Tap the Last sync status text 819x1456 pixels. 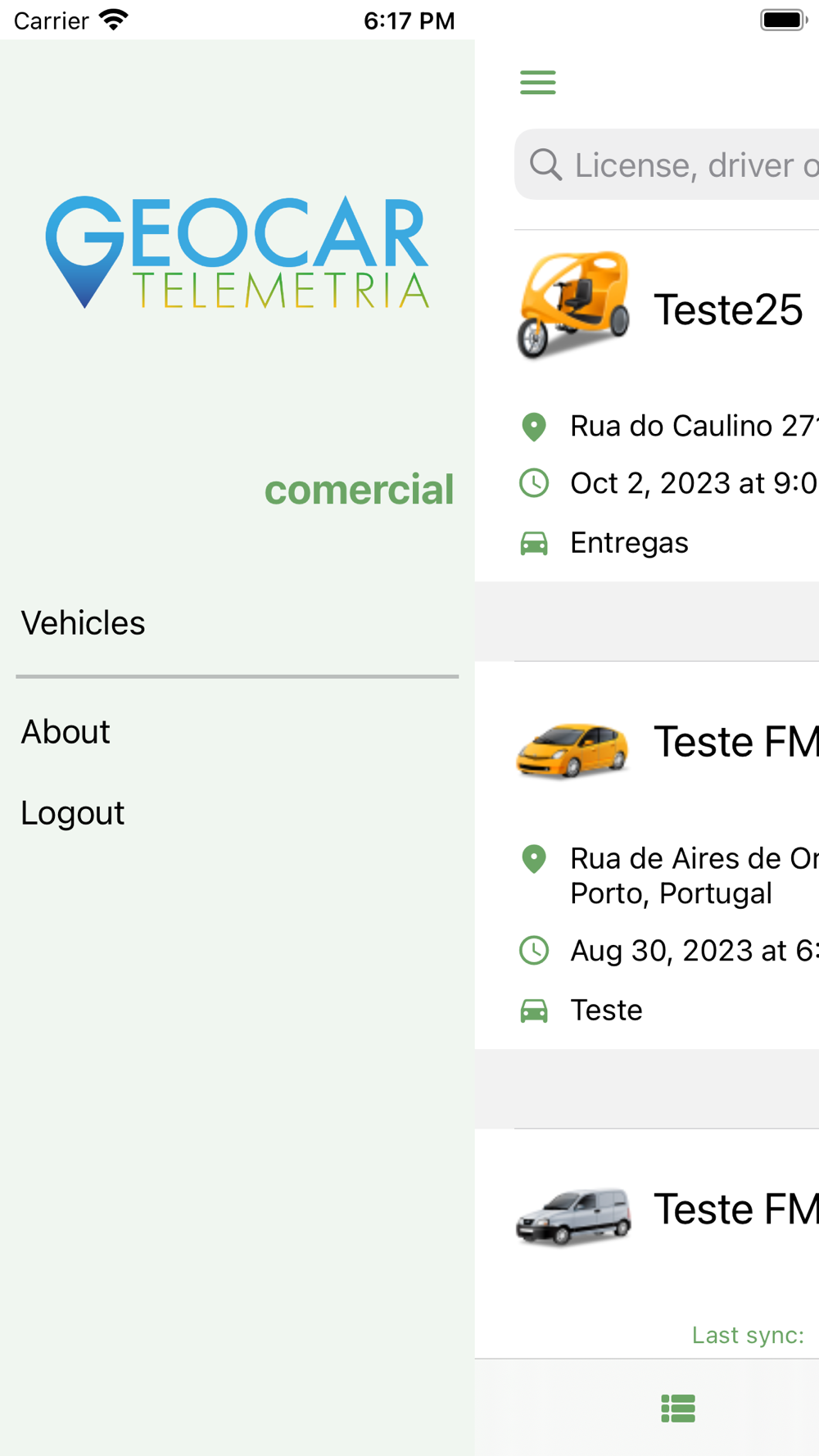(748, 1335)
